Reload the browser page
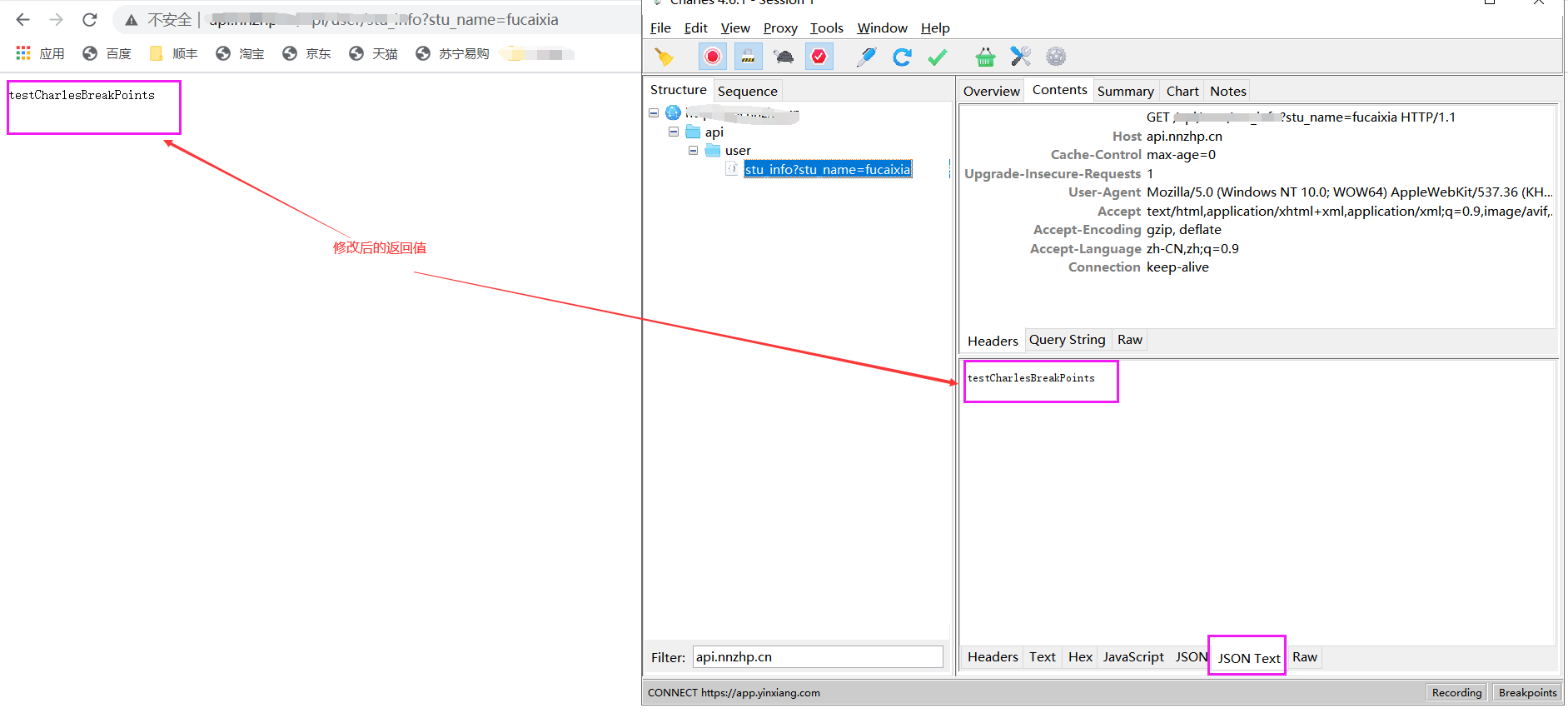Viewport: 1568px width, 718px height. coord(90,19)
